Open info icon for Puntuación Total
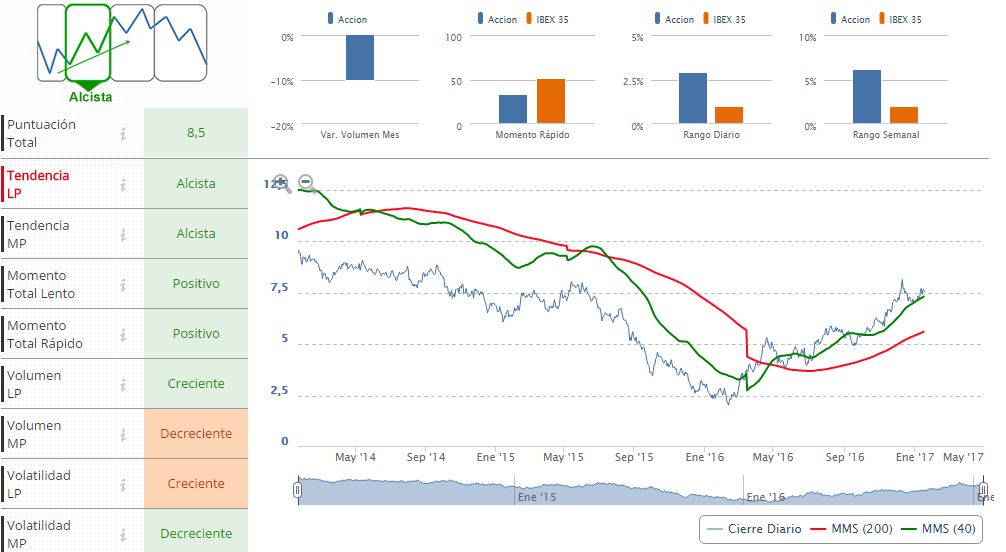The width and height of the screenshot is (1006, 552). (x=123, y=134)
